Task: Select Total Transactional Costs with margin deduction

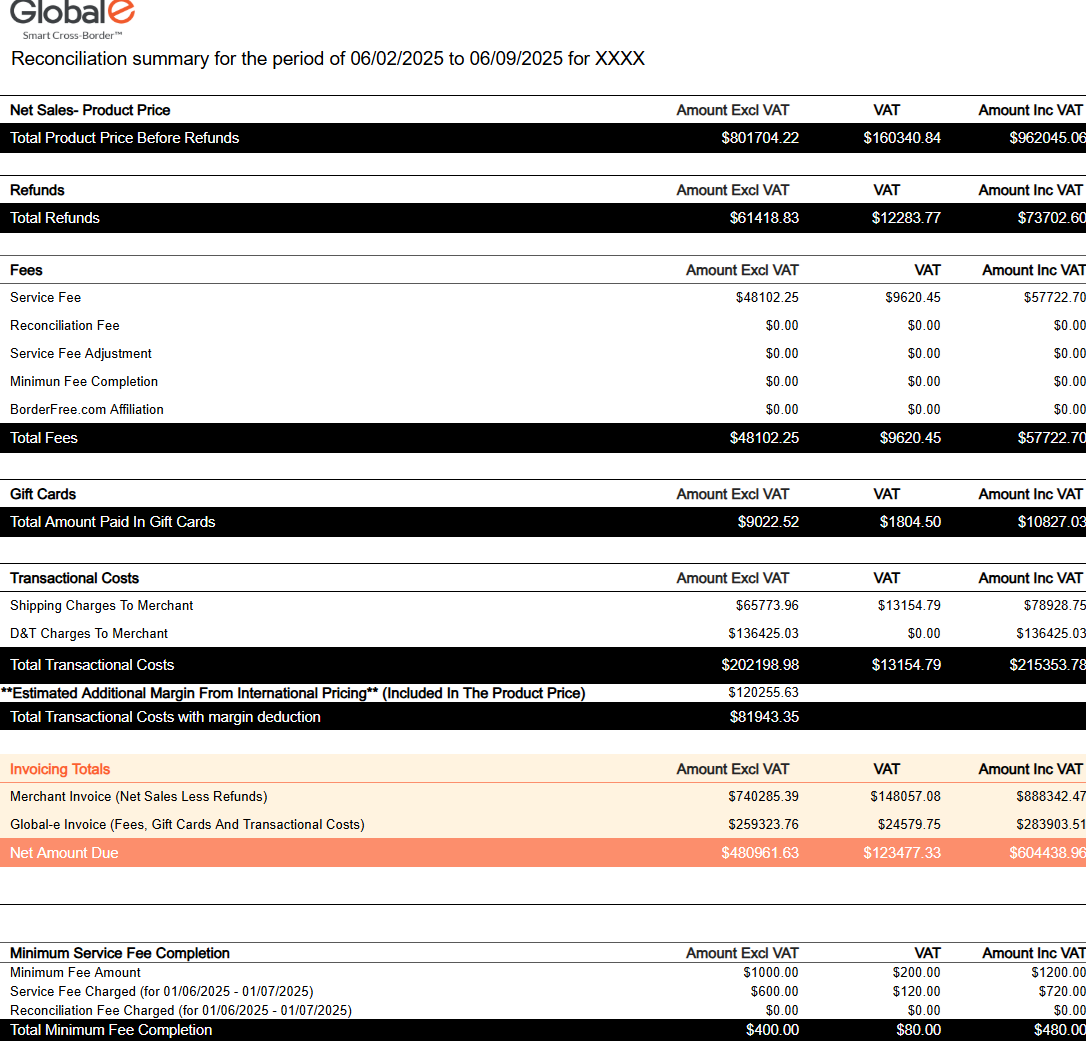Action: (165, 717)
